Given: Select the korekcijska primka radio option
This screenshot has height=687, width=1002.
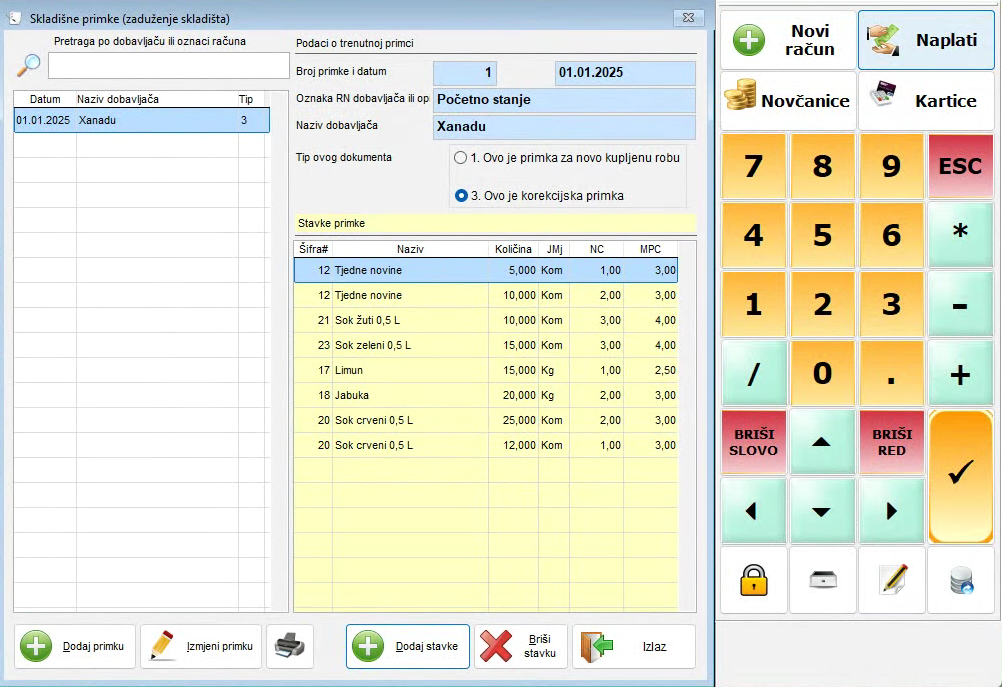Looking at the screenshot, I should pyautogui.click(x=461, y=196).
